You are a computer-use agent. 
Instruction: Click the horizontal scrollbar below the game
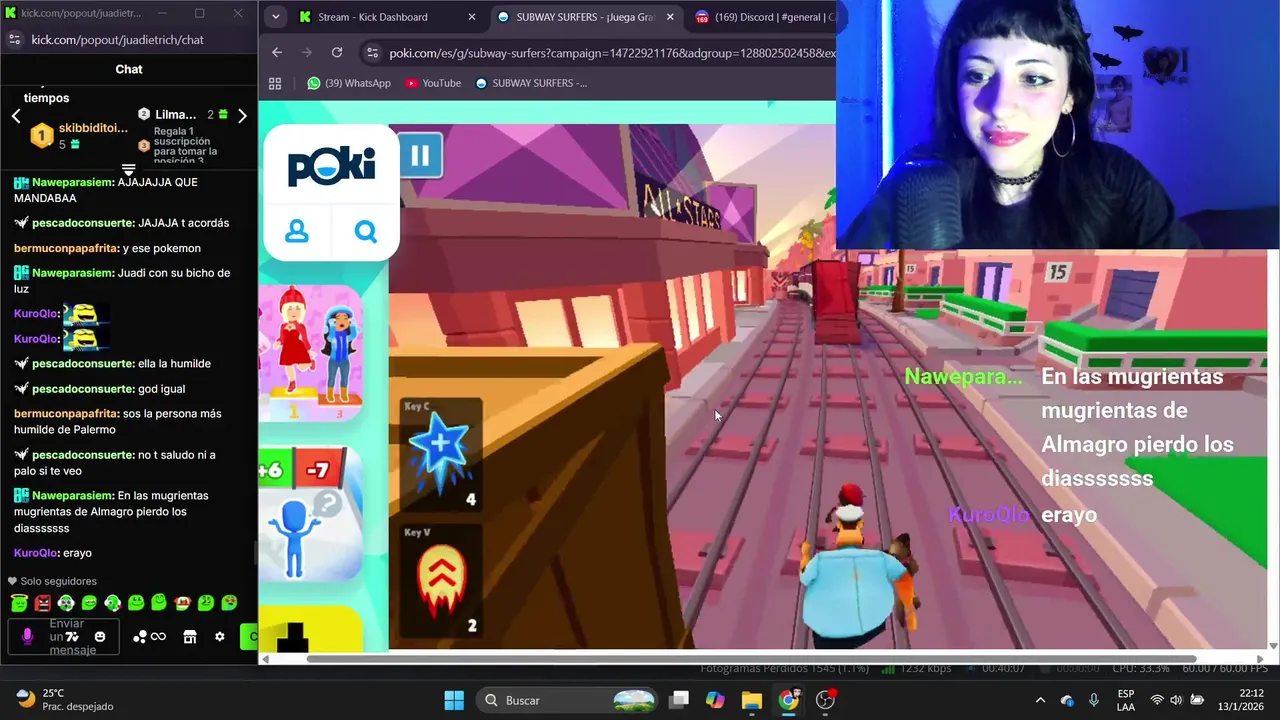pyautogui.click(x=751, y=659)
